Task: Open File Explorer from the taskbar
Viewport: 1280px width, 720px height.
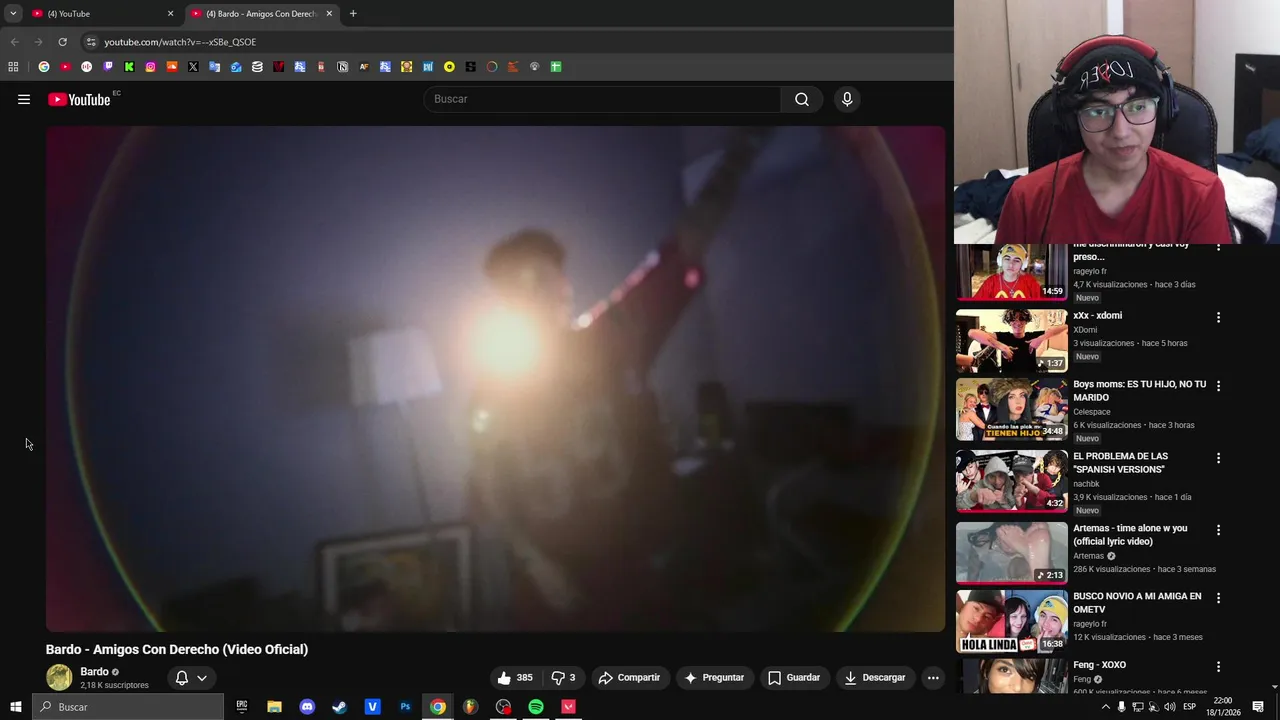Action: [x=274, y=707]
